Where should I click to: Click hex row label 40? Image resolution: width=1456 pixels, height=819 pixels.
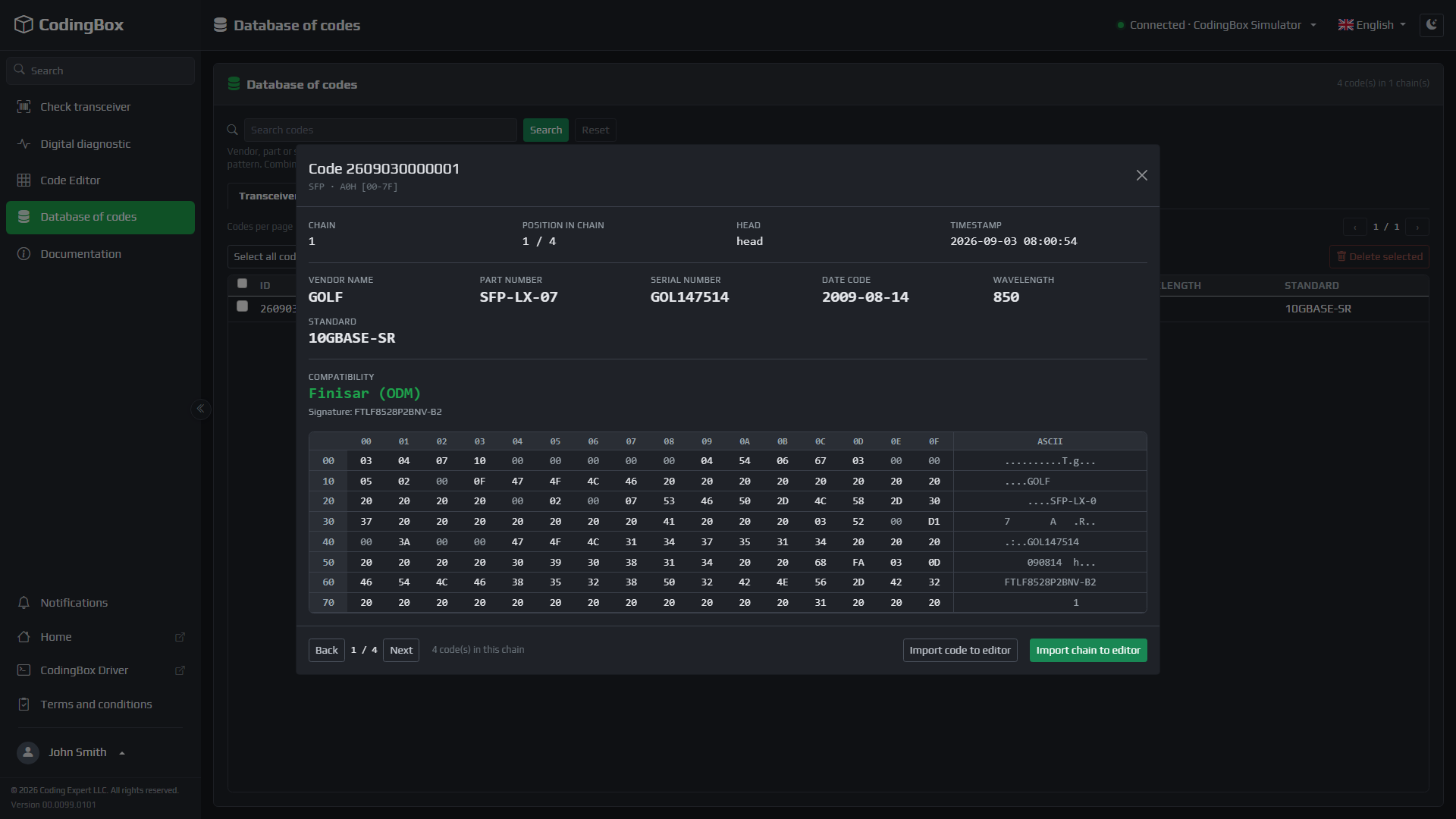pos(328,542)
